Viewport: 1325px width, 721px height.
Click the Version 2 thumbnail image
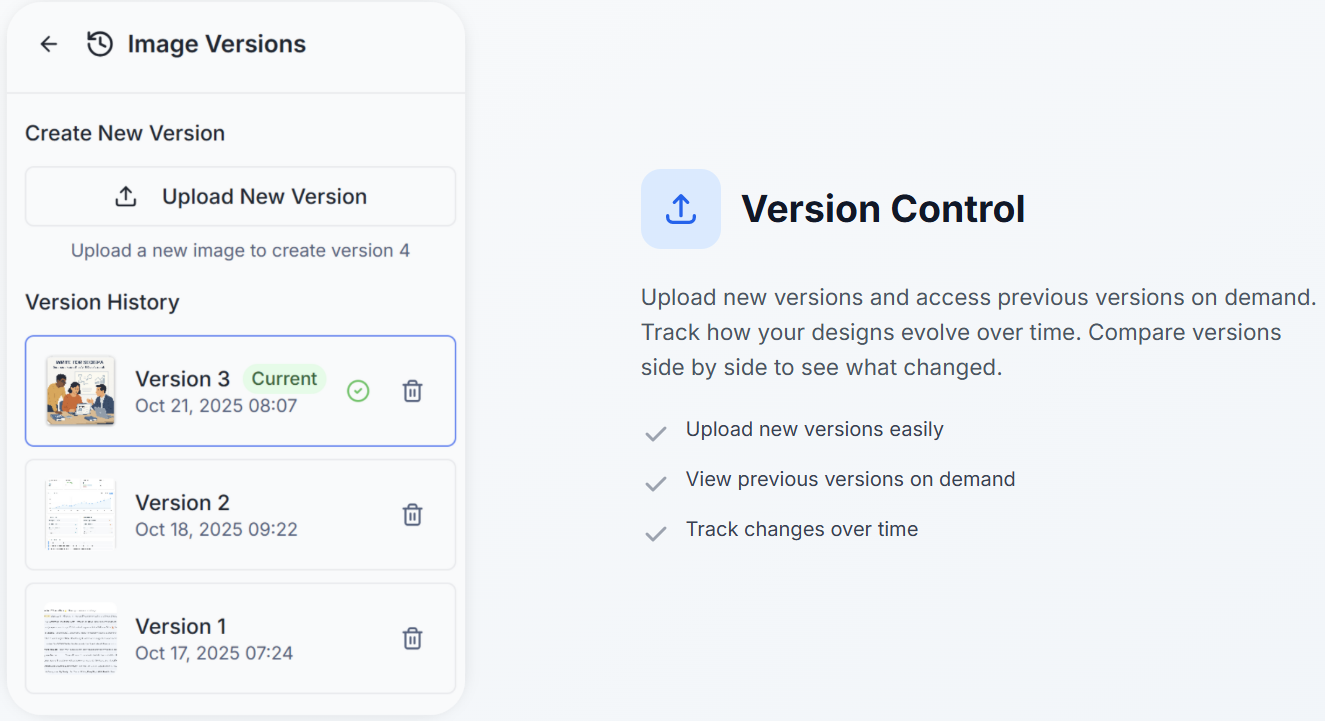tap(80, 514)
